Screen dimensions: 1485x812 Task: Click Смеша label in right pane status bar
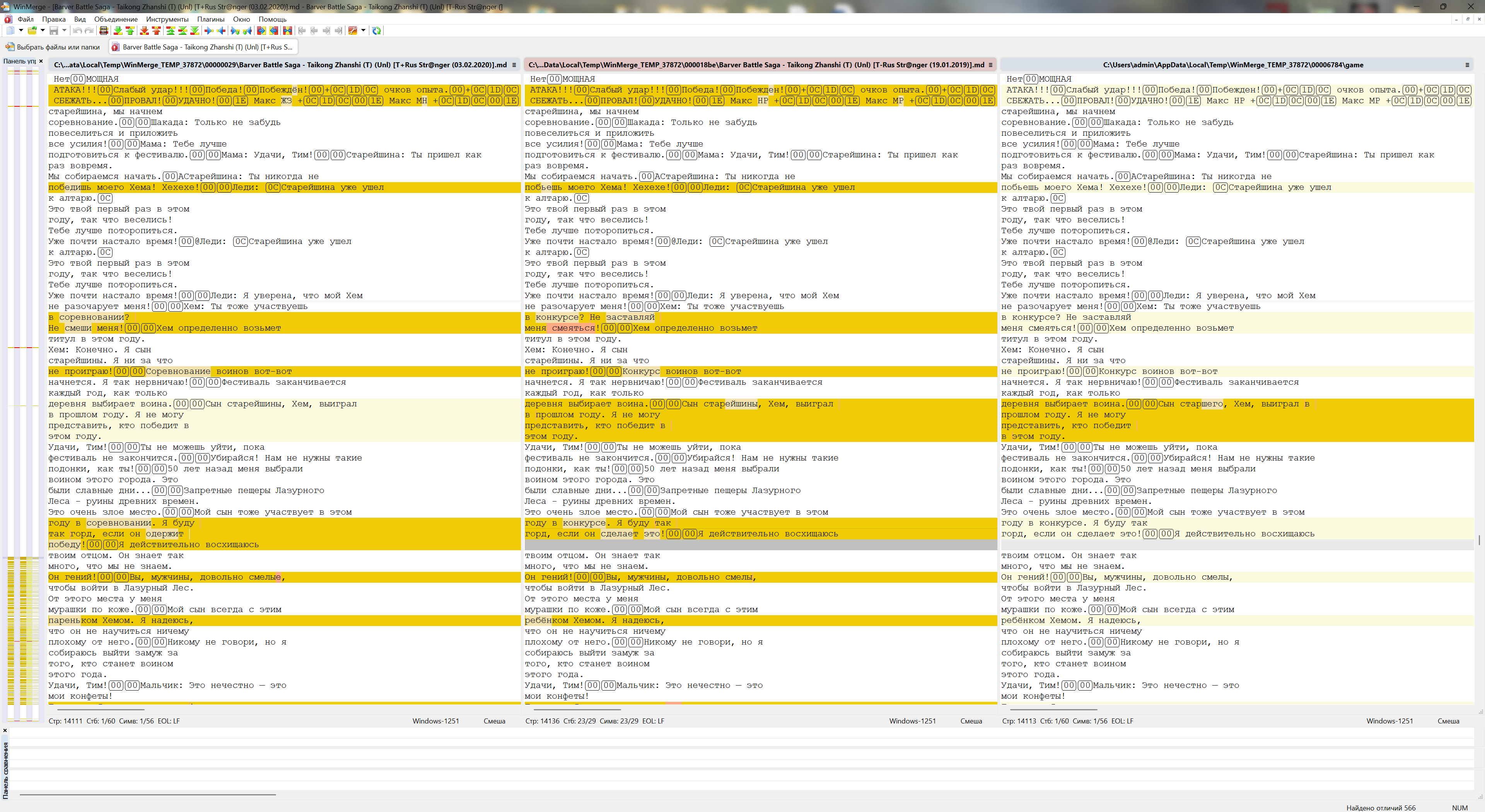coord(1448,721)
